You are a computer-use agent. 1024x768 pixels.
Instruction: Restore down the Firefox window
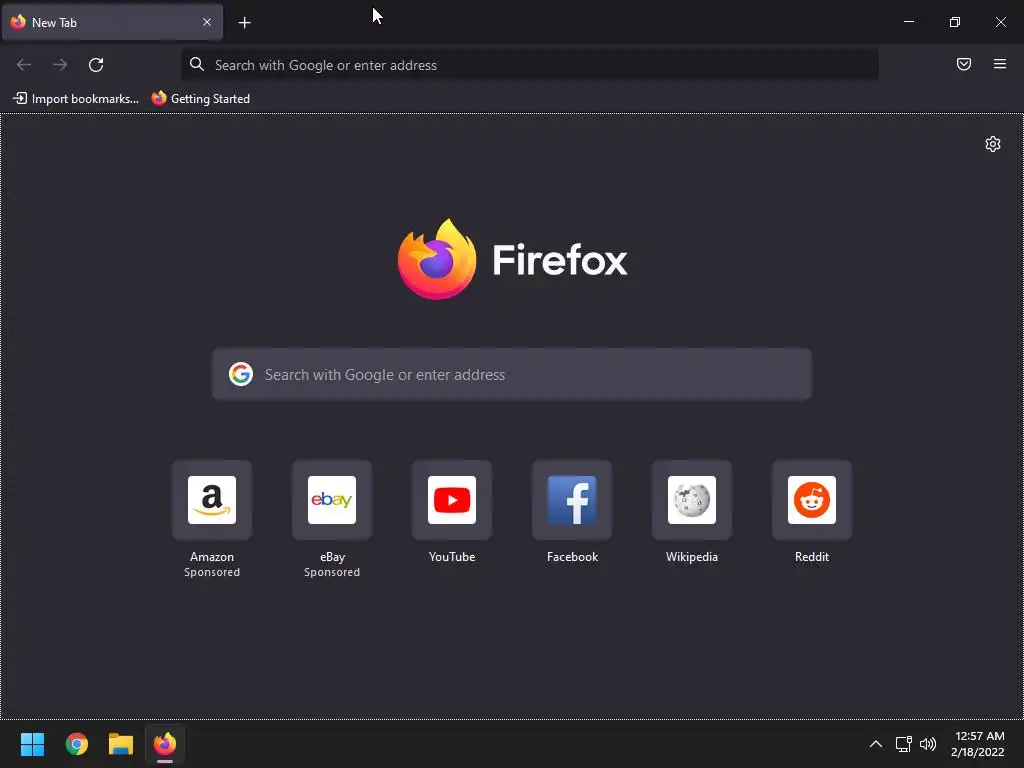point(955,22)
